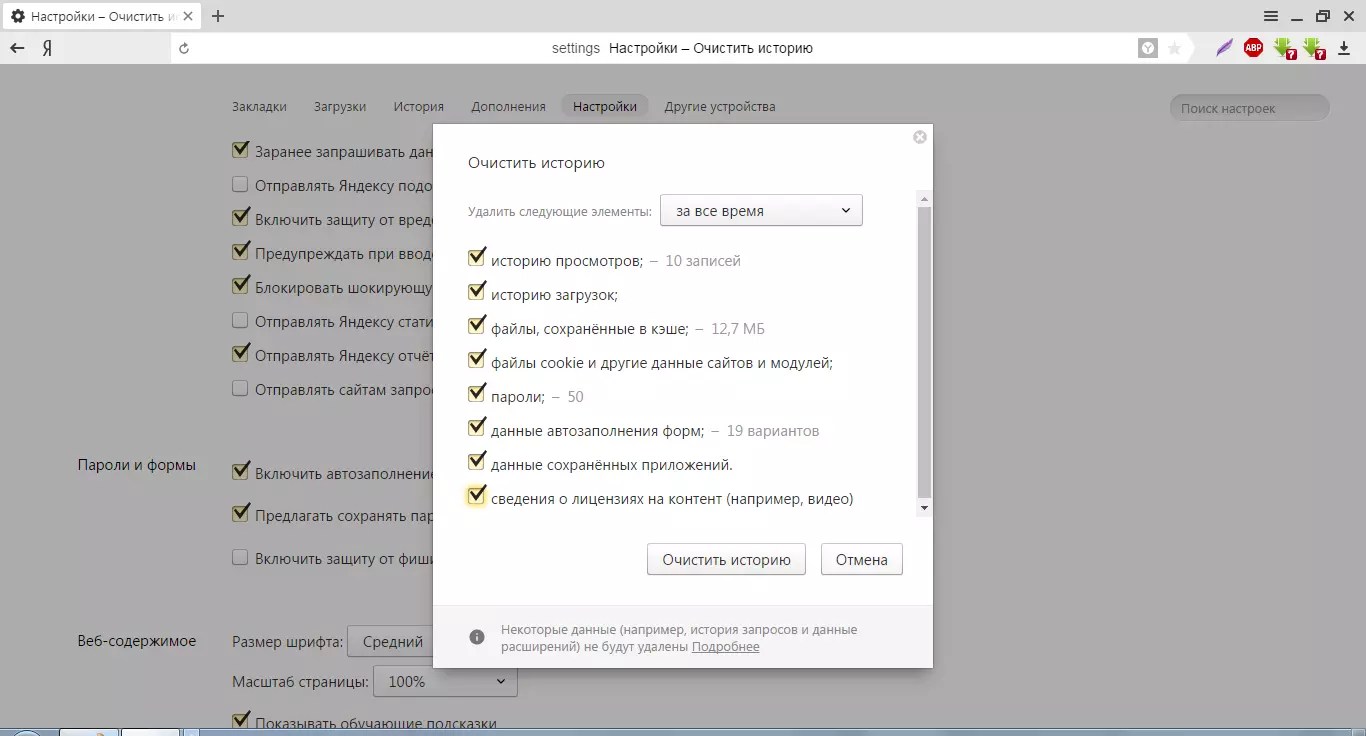Toggle 'файлы, сохранённые в кэше' checkbox
1366x736 pixels.
coord(477,328)
